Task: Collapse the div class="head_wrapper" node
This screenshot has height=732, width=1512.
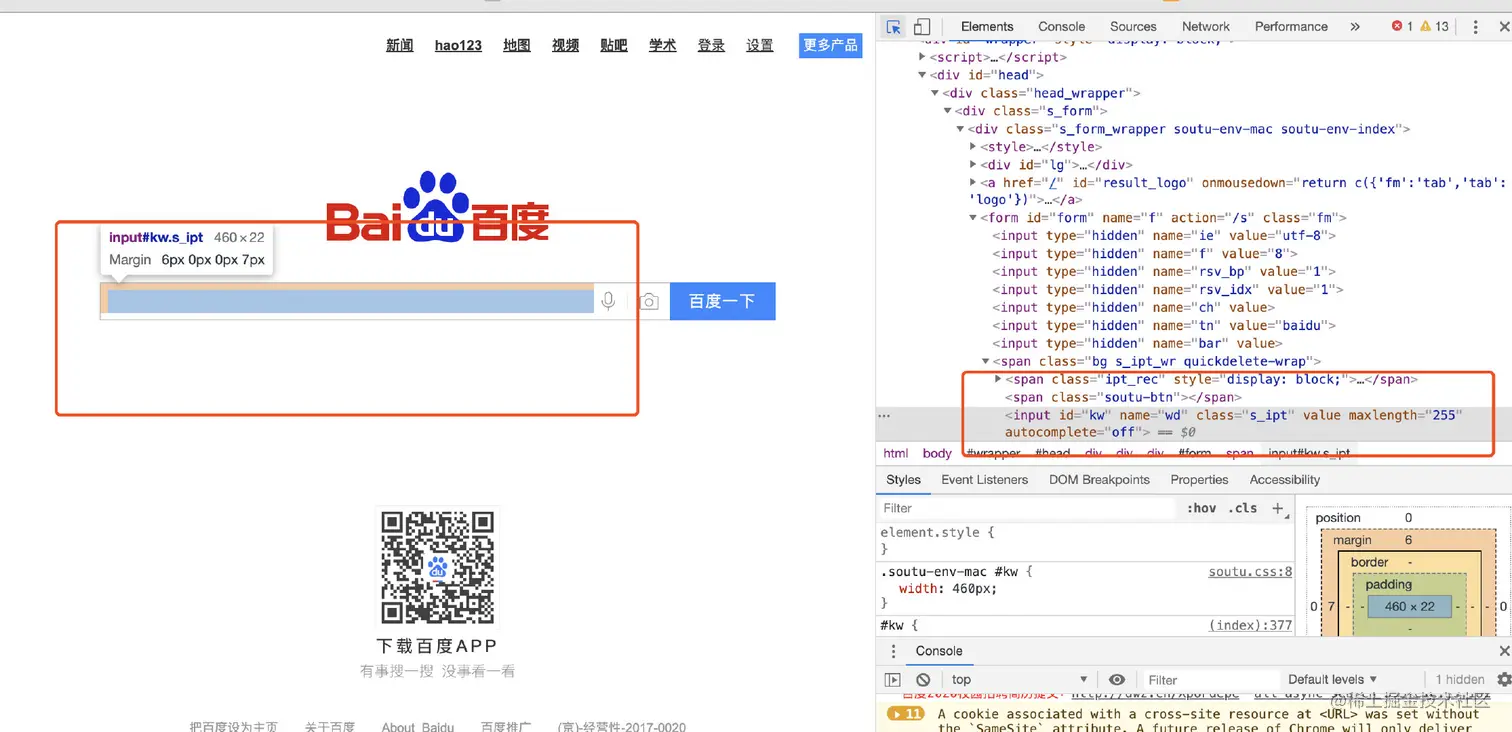Action: pos(934,93)
